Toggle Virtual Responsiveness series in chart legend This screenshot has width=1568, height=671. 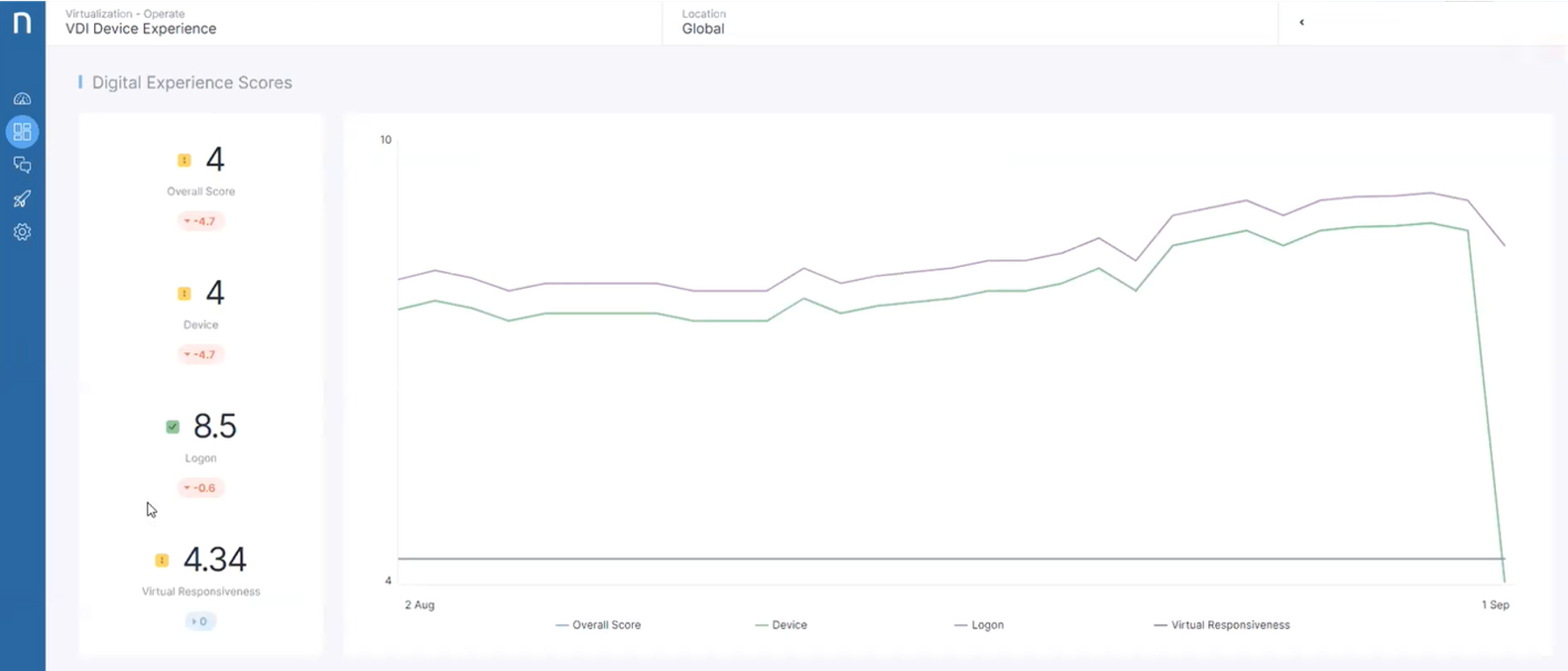tap(1222, 625)
